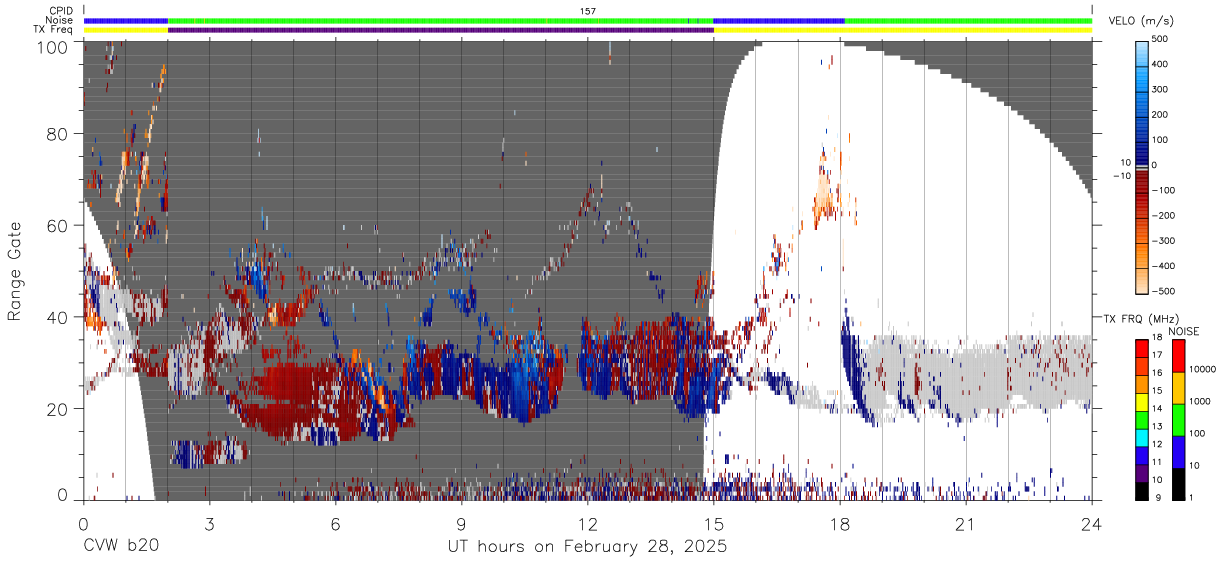The height and width of the screenshot is (567, 1228).
Task: Click the velocity gradient colorbar
Action: pos(1144,166)
